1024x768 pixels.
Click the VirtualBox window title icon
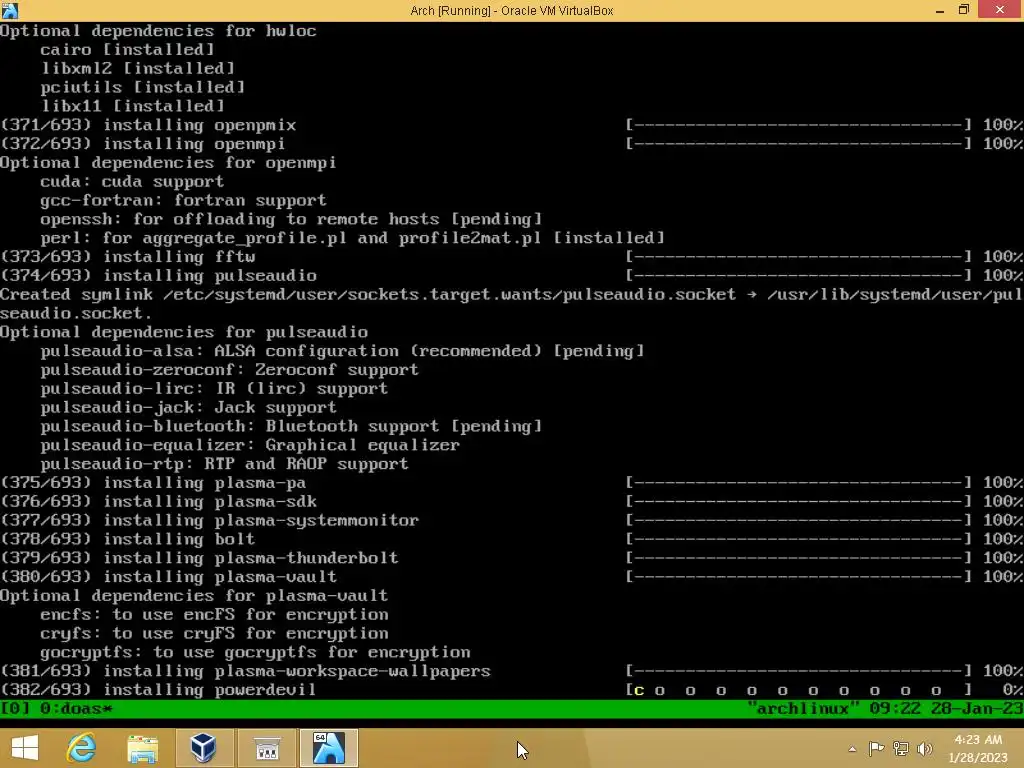pyautogui.click(x=10, y=10)
